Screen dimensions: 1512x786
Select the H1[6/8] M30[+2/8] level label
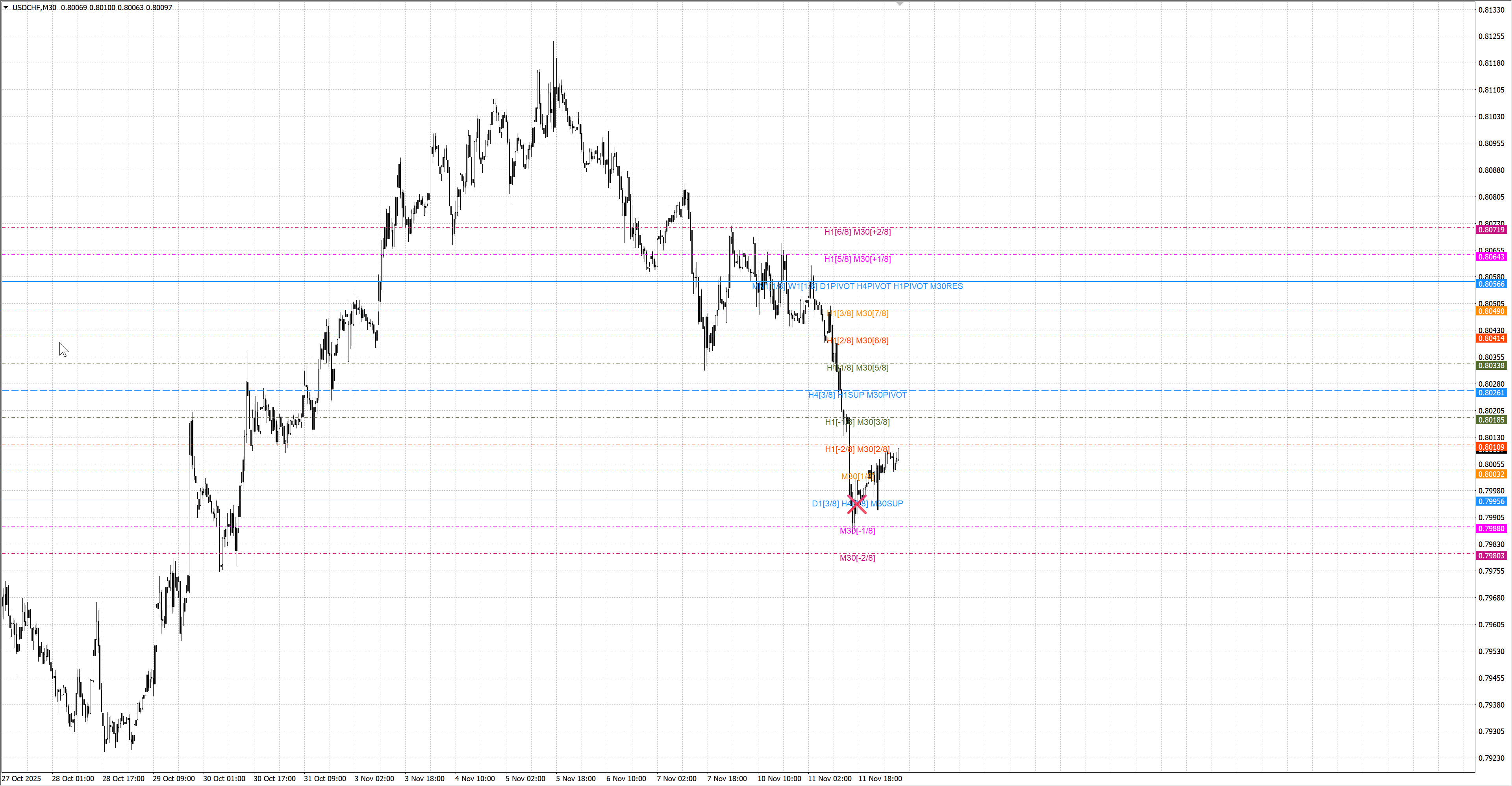click(857, 232)
